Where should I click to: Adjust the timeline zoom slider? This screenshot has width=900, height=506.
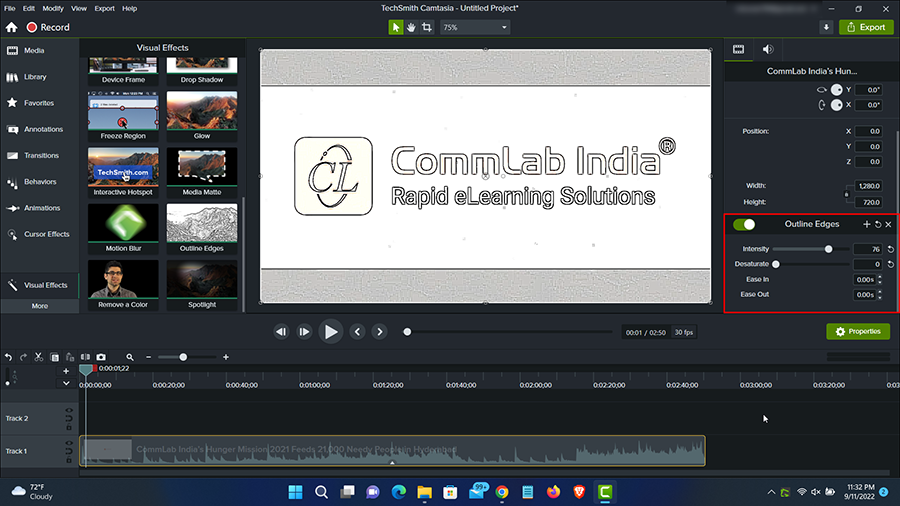point(183,357)
